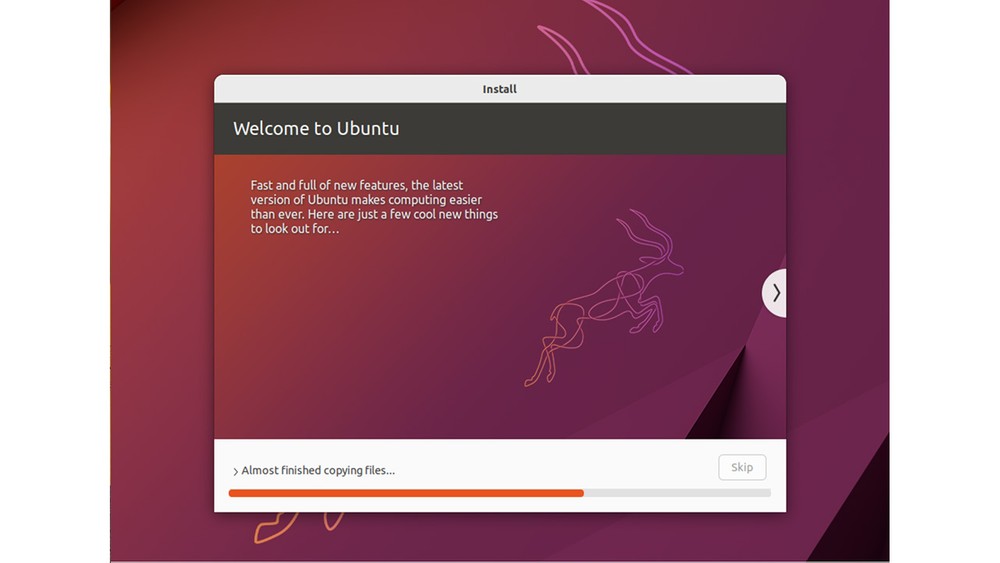Image resolution: width=1000 pixels, height=563 pixels.
Task: Click the slideshow paragraph about new features
Action: [x=374, y=207]
